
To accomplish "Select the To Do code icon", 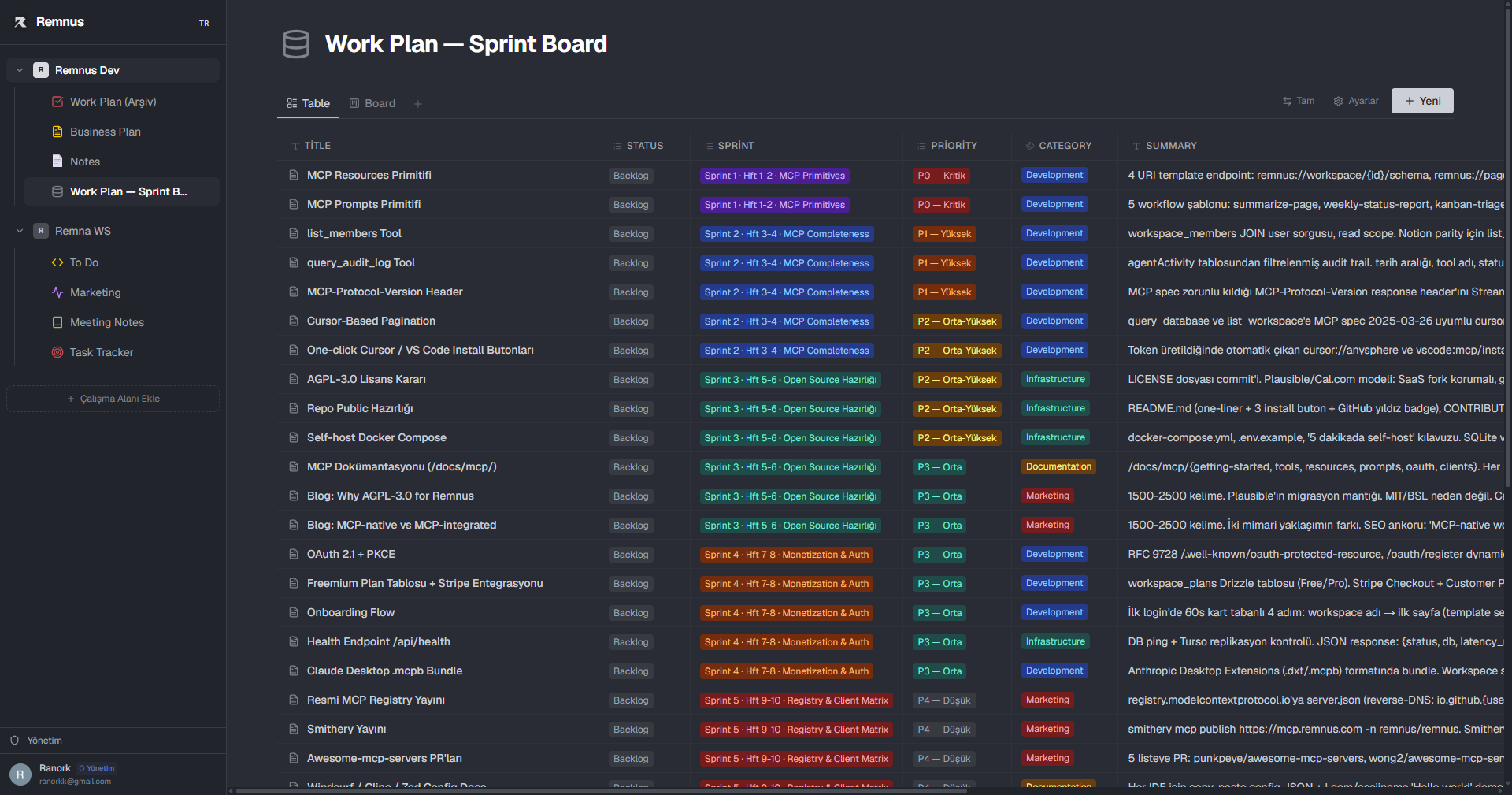I will point(57,262).
